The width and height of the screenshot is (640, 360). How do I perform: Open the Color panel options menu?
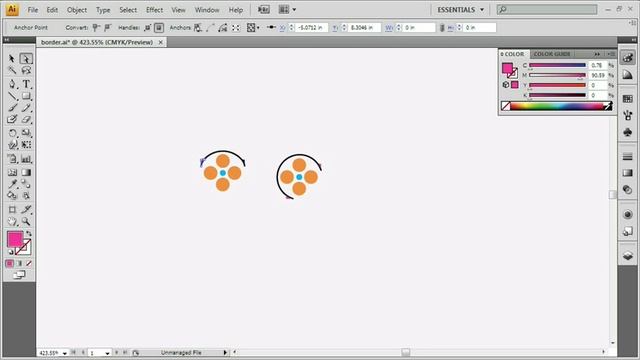611,54
